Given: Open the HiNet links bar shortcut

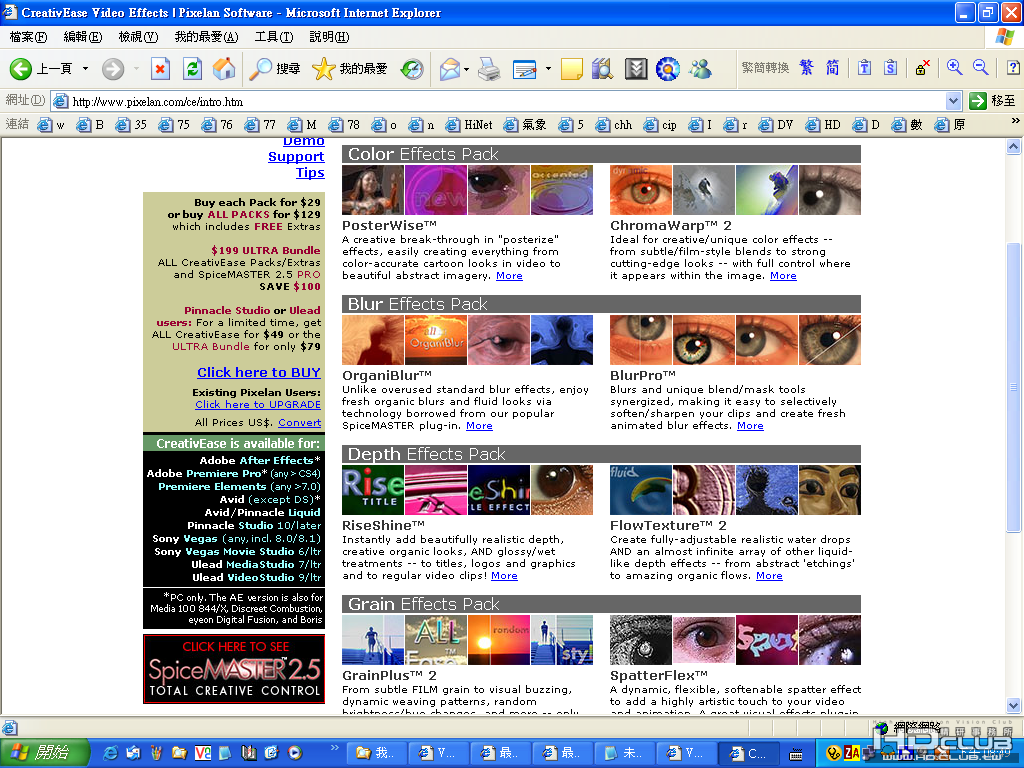Looking at the screenshot, I should point(470,125).
